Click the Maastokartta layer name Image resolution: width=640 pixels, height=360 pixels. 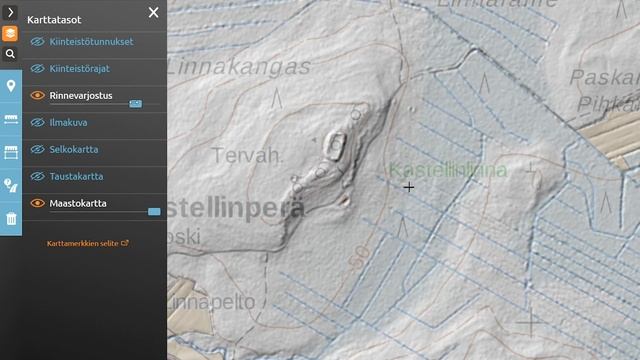pos(78,203)
